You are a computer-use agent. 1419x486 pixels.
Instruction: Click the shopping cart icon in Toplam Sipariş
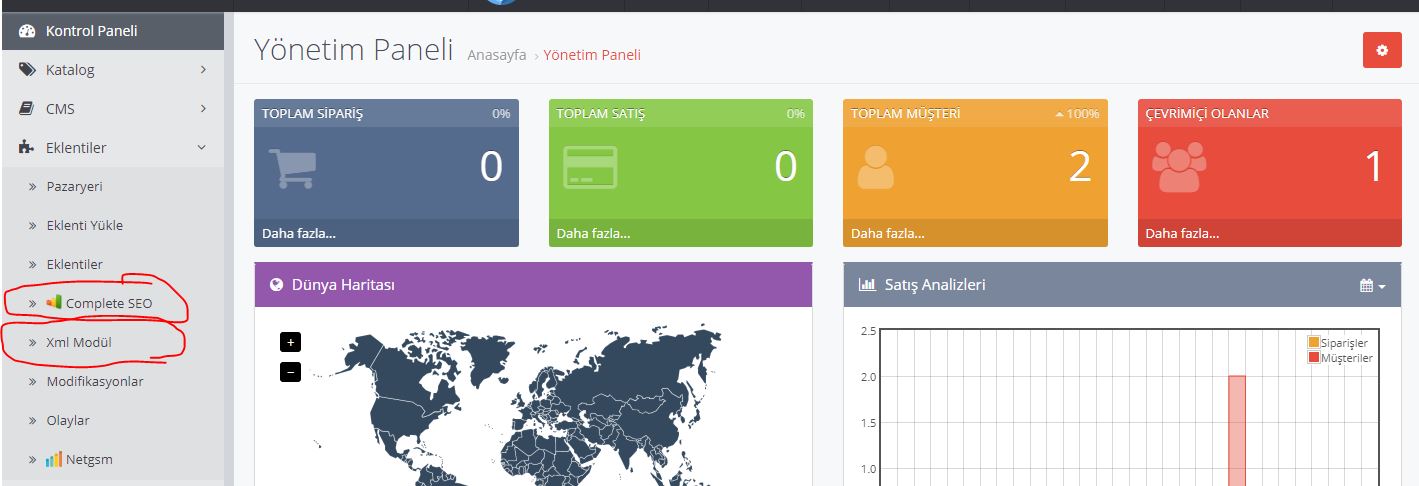(292, 168)
